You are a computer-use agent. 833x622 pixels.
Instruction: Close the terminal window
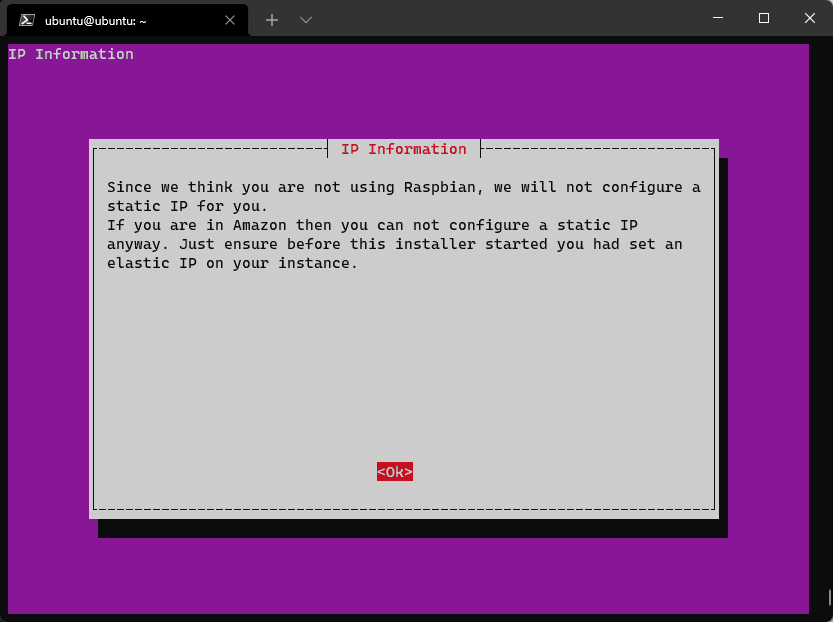pos(810,18)
